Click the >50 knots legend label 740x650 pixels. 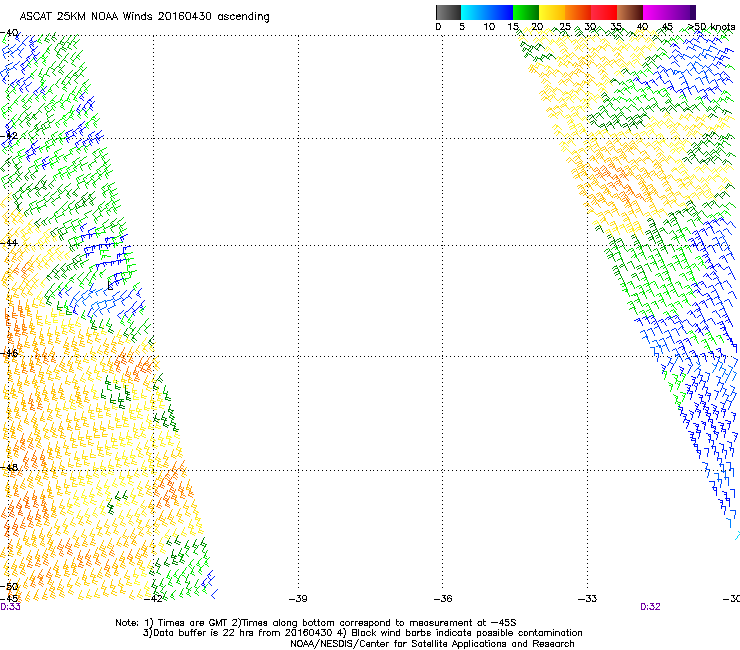tap(711, 27)
